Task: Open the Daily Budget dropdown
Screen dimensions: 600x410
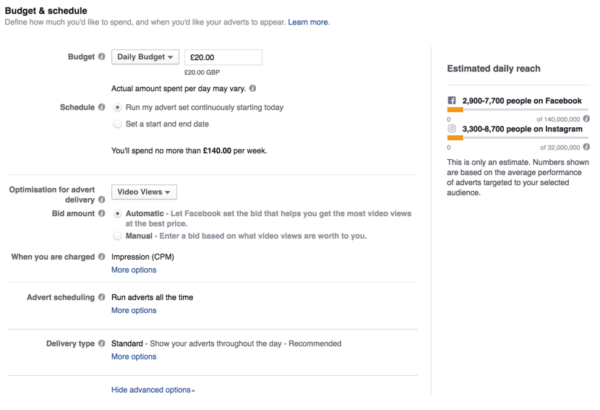Action: (145, 57)
